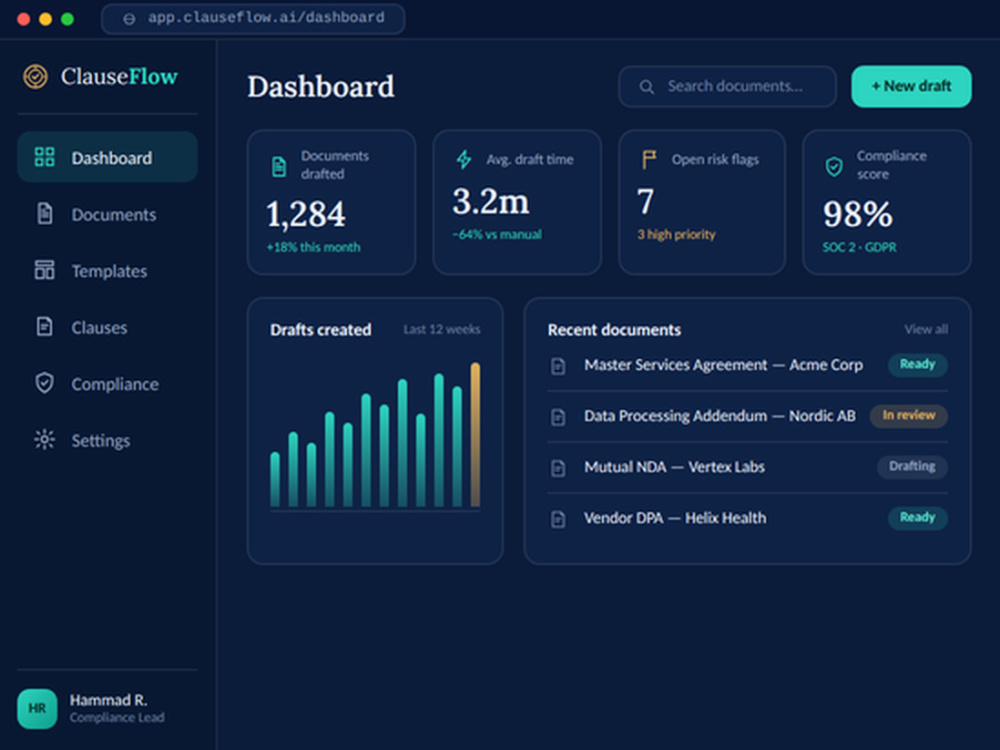This screenshot has width=1000, height=750.
Task: Click the Compliance score shield icon
Action: click(834, 166)
